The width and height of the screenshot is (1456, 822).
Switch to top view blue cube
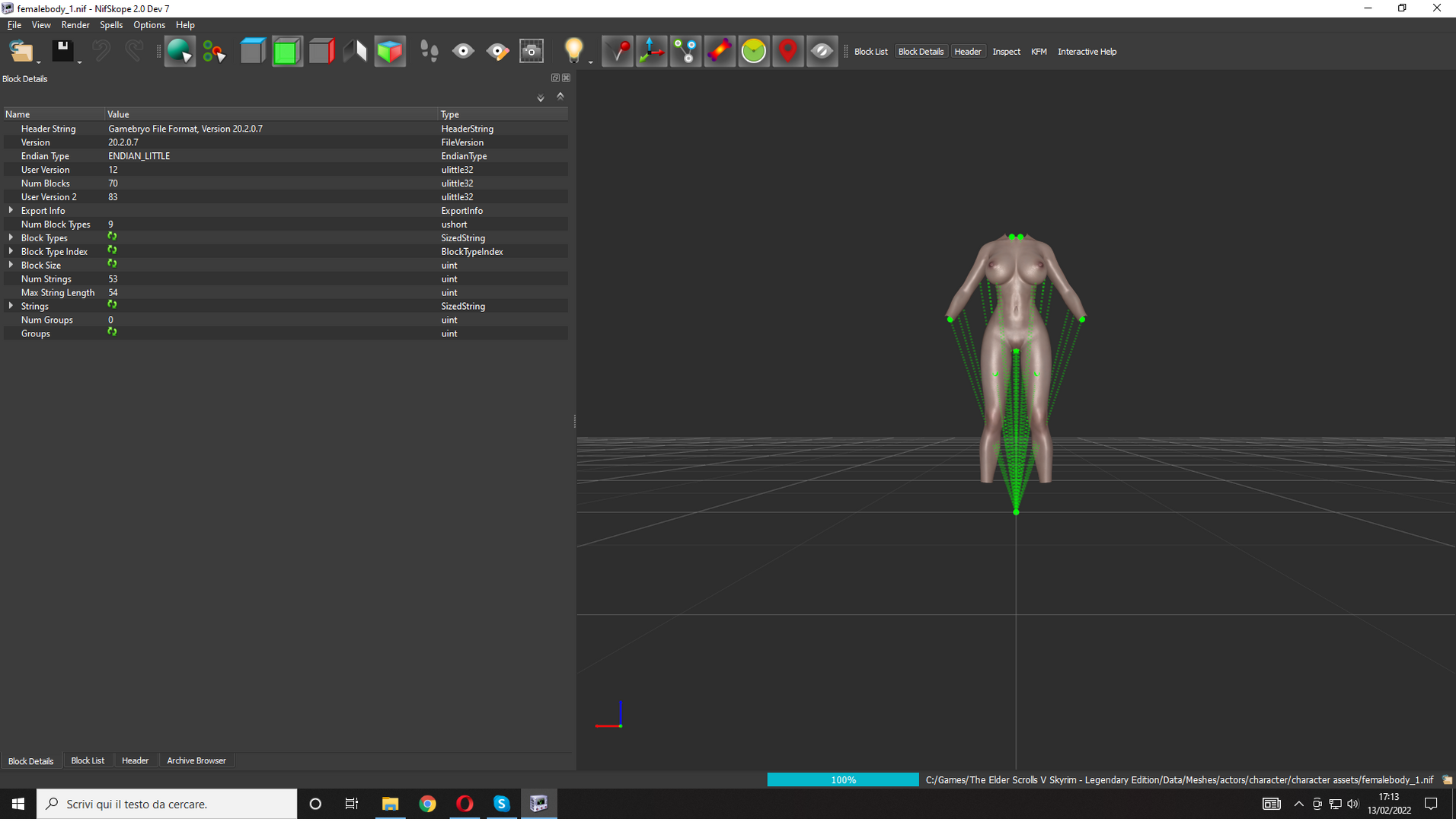tap(252, 51)
